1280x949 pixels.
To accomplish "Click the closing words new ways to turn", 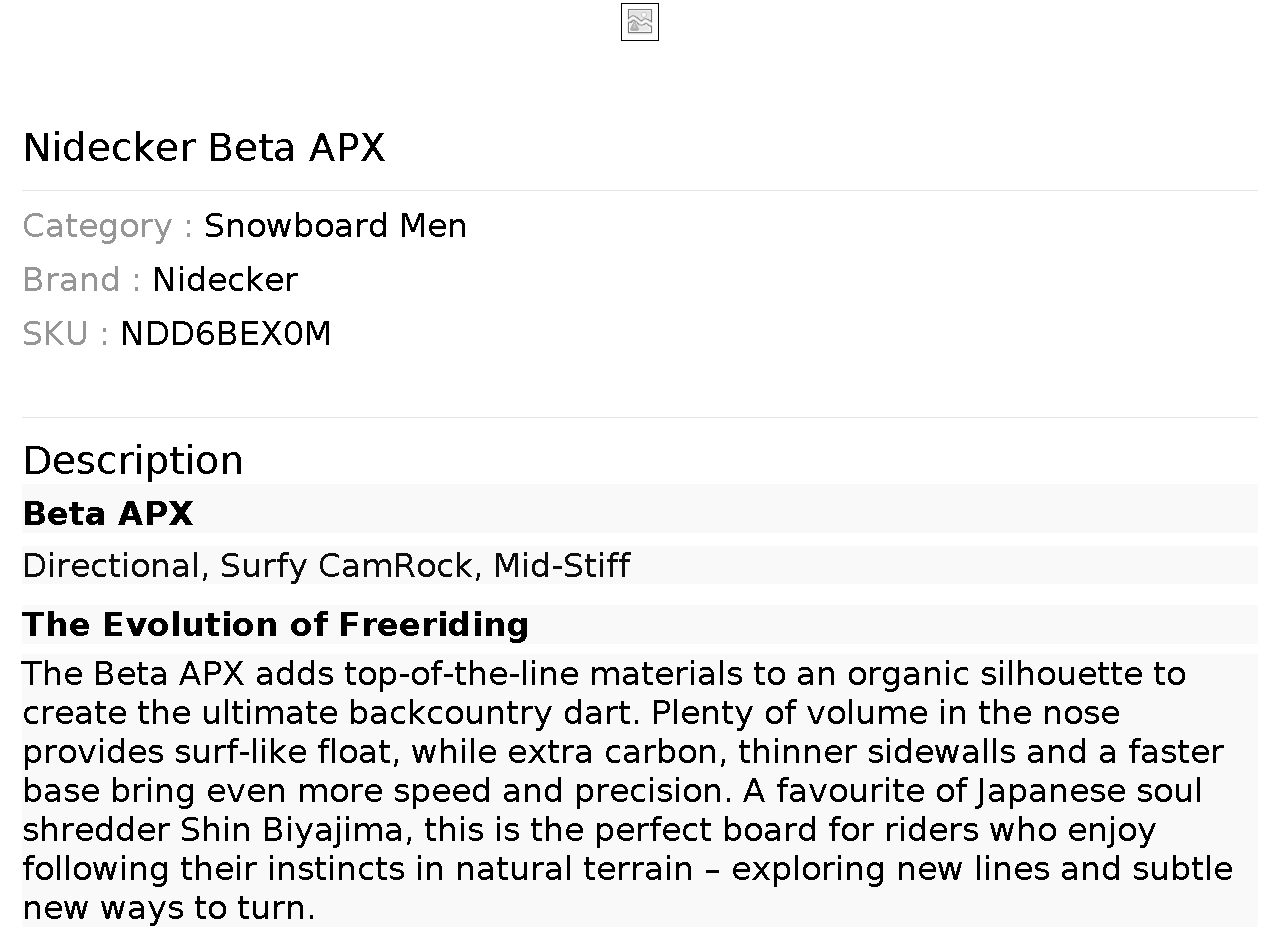I will tap(168, 908).
